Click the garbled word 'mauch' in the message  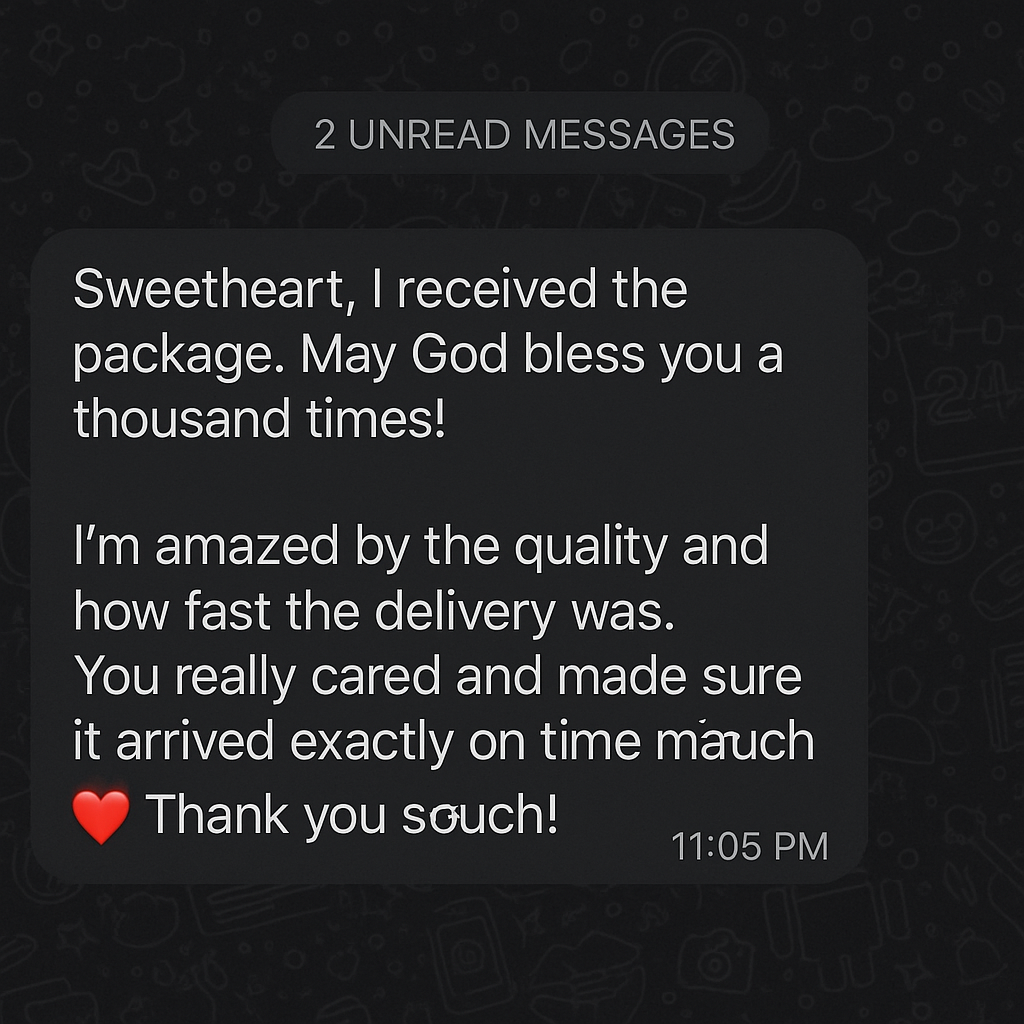(x=735, y=741)
